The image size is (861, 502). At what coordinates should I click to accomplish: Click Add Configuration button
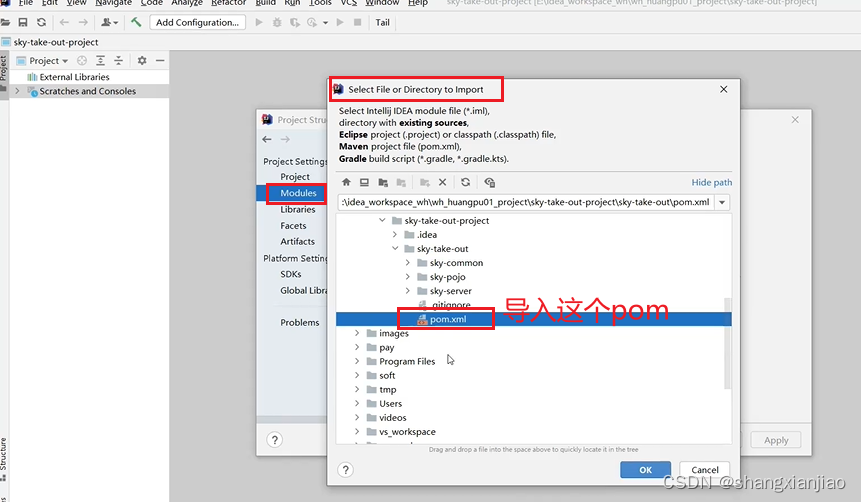click(x=197, y=23)
